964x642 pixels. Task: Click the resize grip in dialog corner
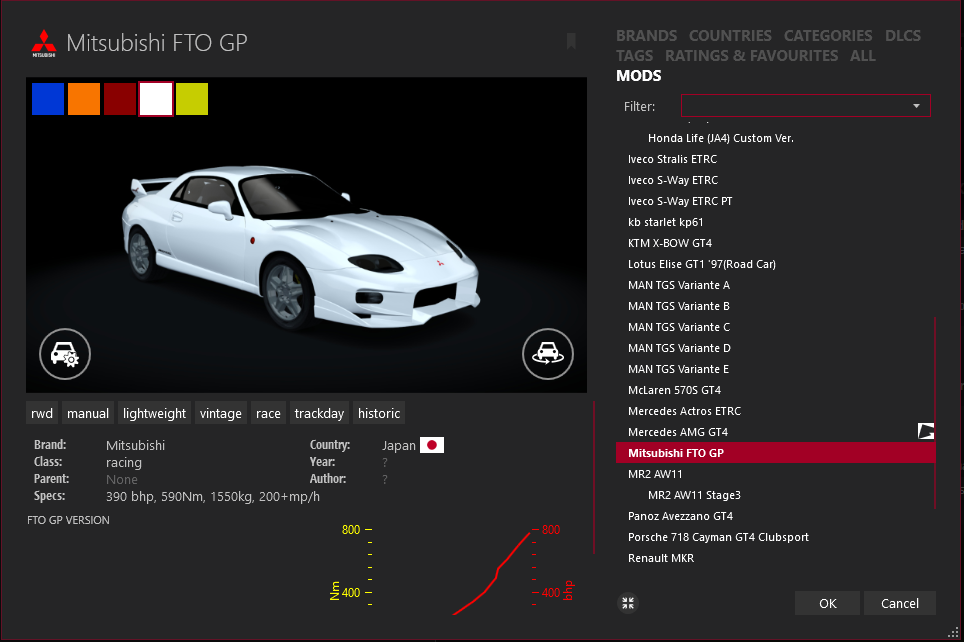click(953, 631)
